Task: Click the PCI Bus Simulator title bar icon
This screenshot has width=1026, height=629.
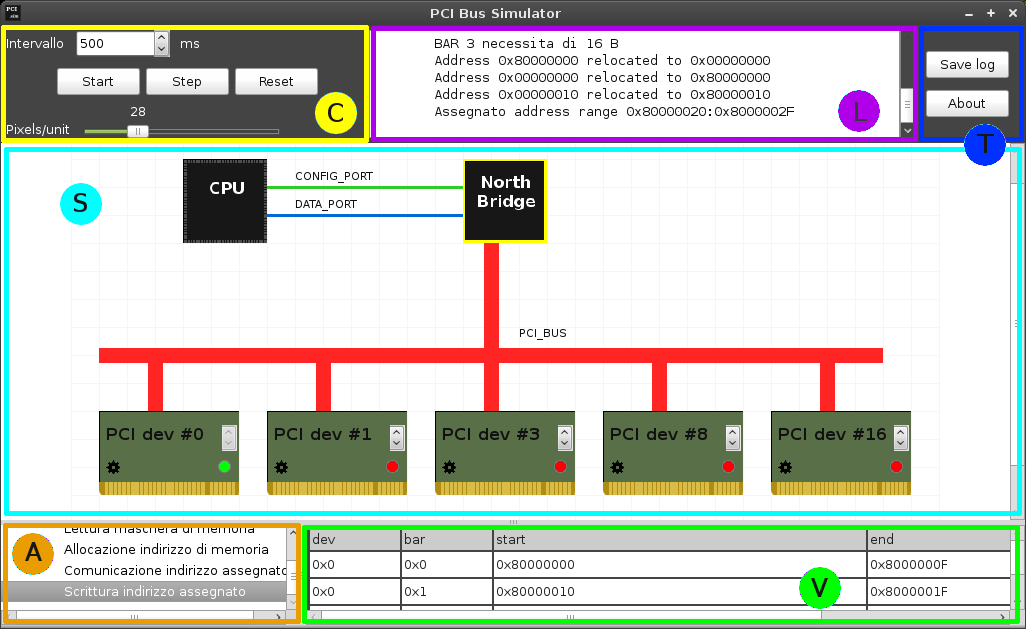Action: click(x=12, y=12)
